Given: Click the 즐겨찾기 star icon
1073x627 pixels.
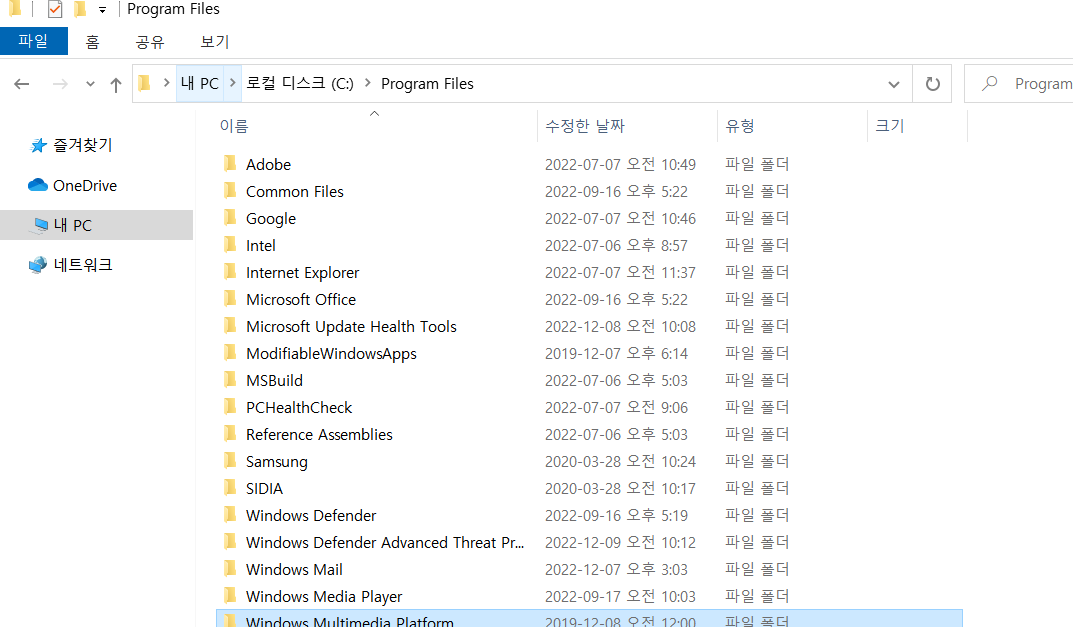Looking at the screenshot, I should pos(38,145).
